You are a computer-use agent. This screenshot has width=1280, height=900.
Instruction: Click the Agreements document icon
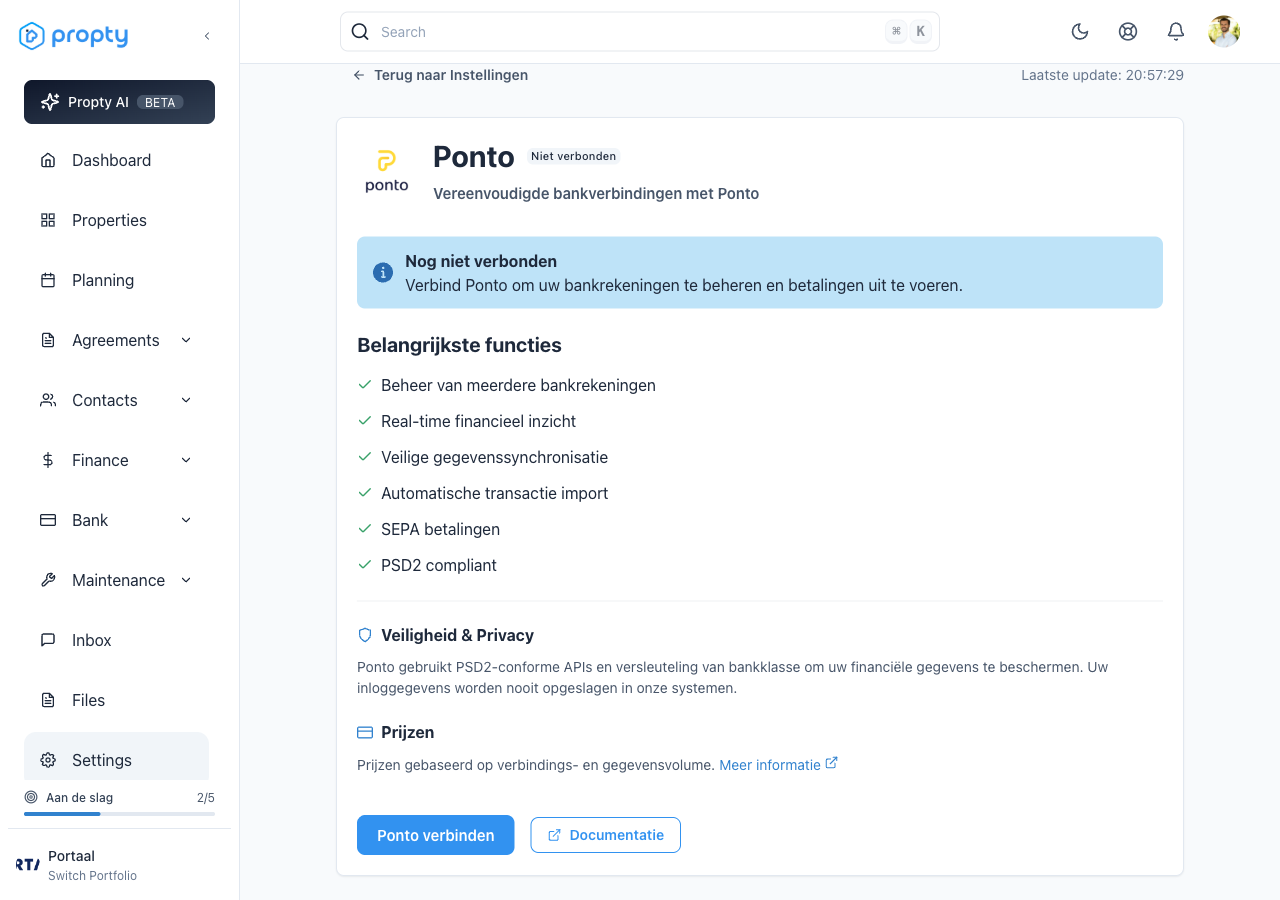pyautogui.click(x=48, y=340)
